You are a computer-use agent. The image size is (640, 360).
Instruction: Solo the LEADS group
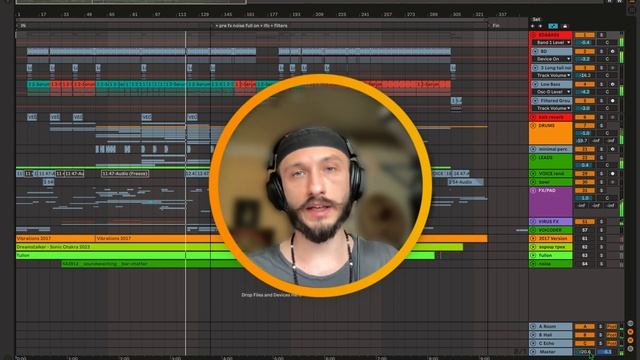601,158
